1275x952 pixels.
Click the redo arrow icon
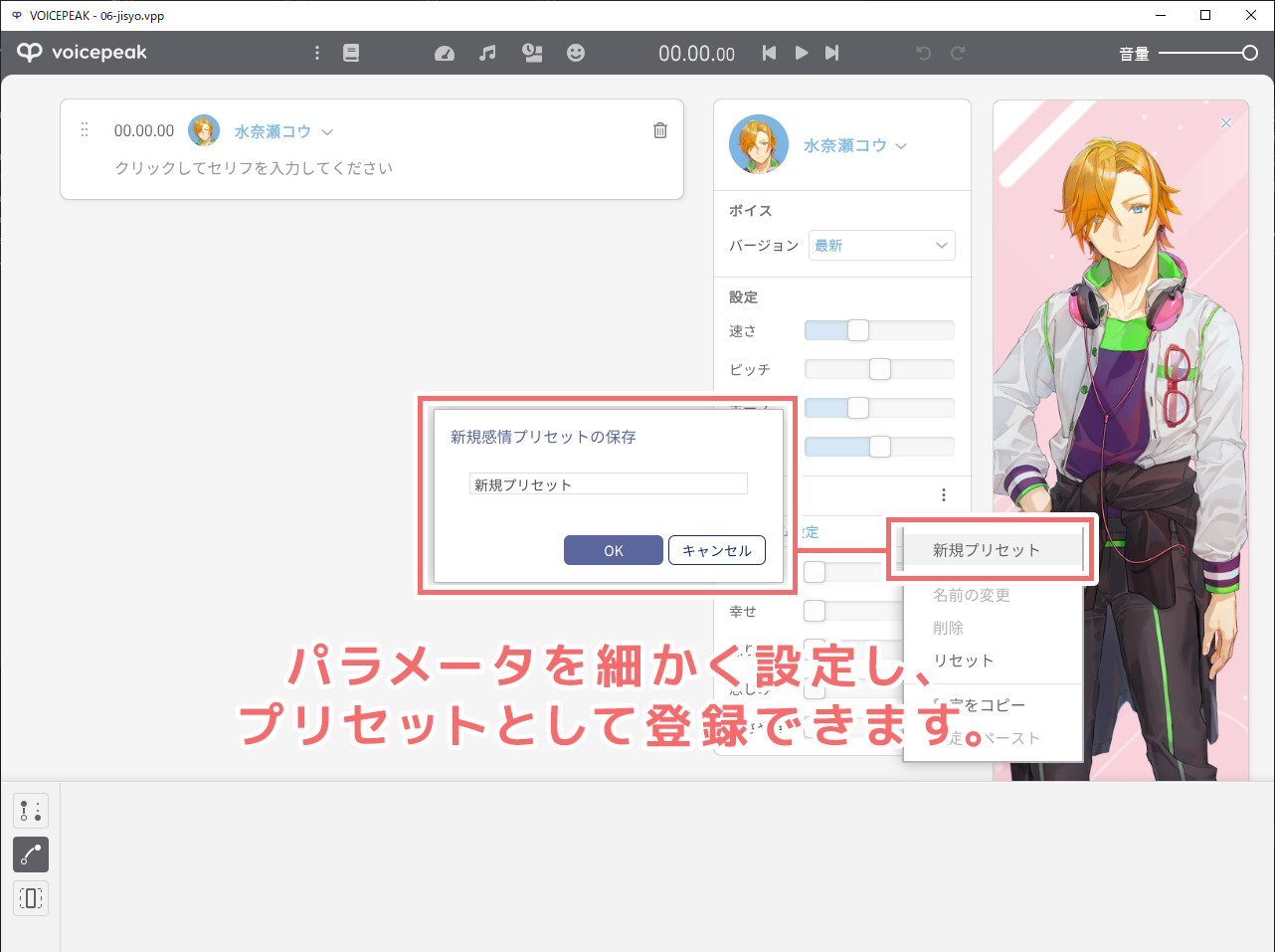(958, 53)
